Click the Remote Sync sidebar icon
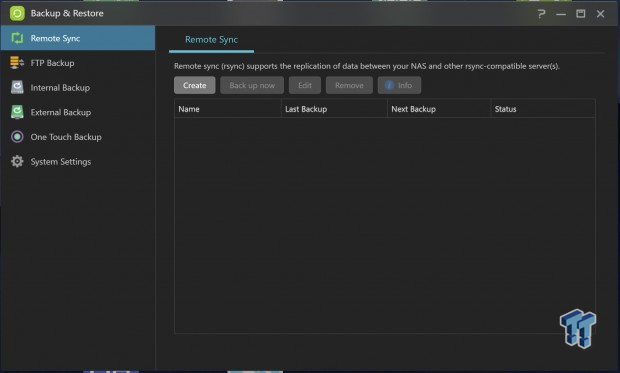This screenshot has width=620, height=373. [17, 38]
